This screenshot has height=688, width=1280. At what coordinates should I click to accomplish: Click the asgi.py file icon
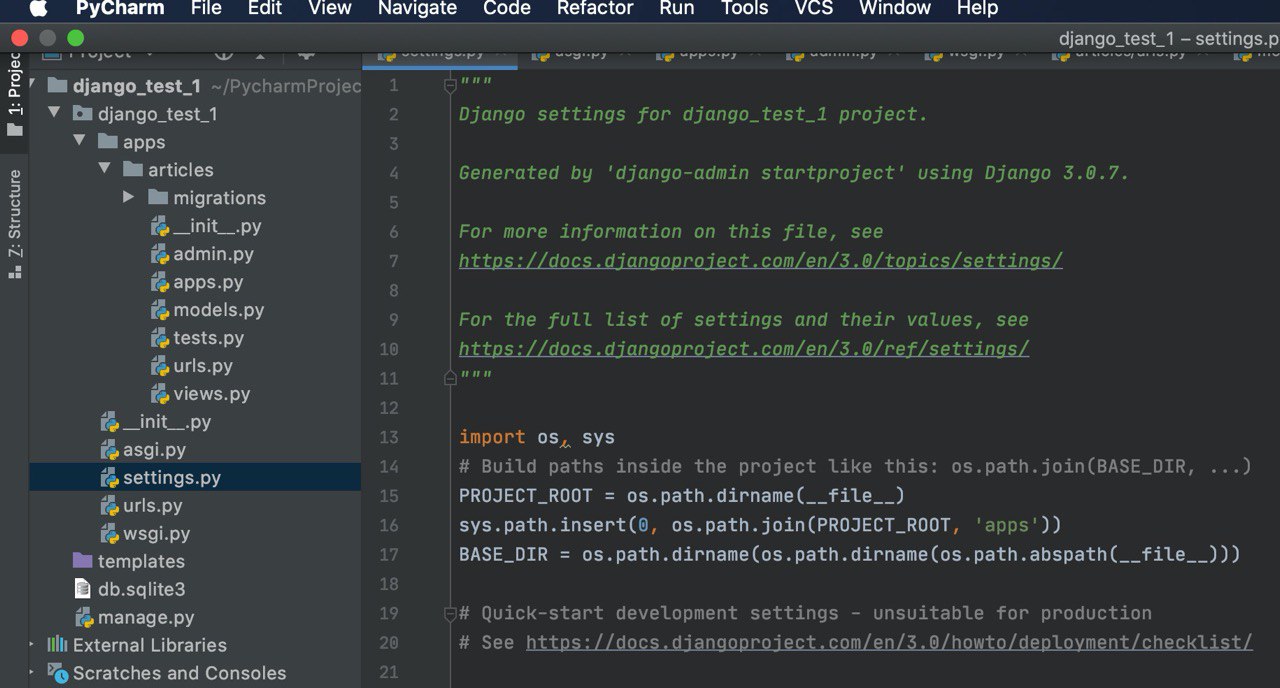coord(110,450)
